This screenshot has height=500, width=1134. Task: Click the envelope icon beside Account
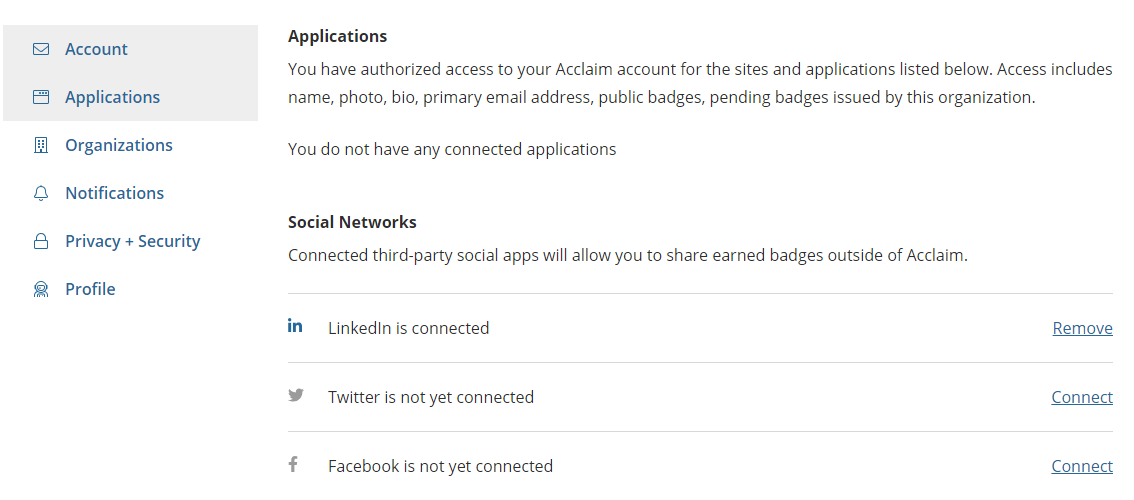coord(41,49)
